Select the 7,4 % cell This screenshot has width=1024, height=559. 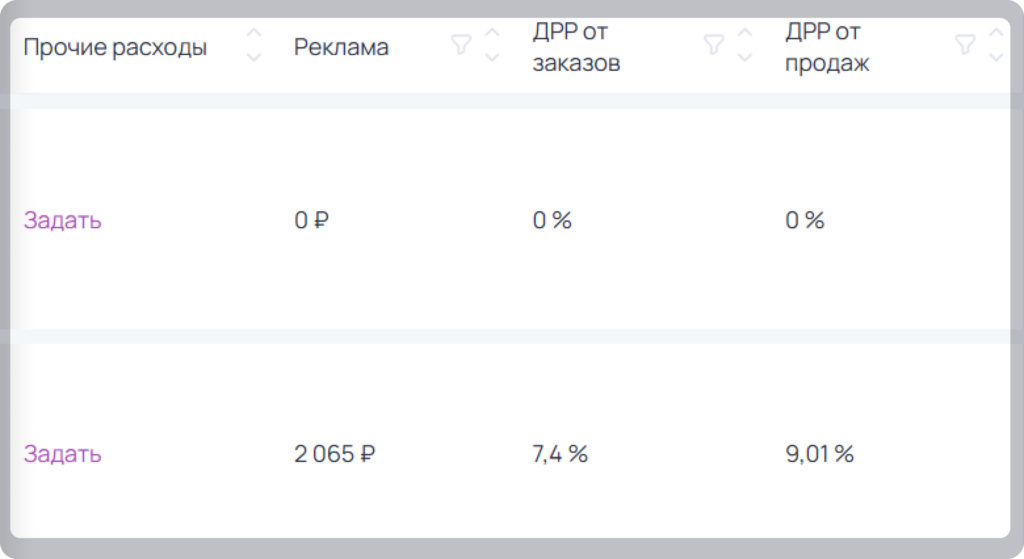pyautogui.click(x=560, y=454)
